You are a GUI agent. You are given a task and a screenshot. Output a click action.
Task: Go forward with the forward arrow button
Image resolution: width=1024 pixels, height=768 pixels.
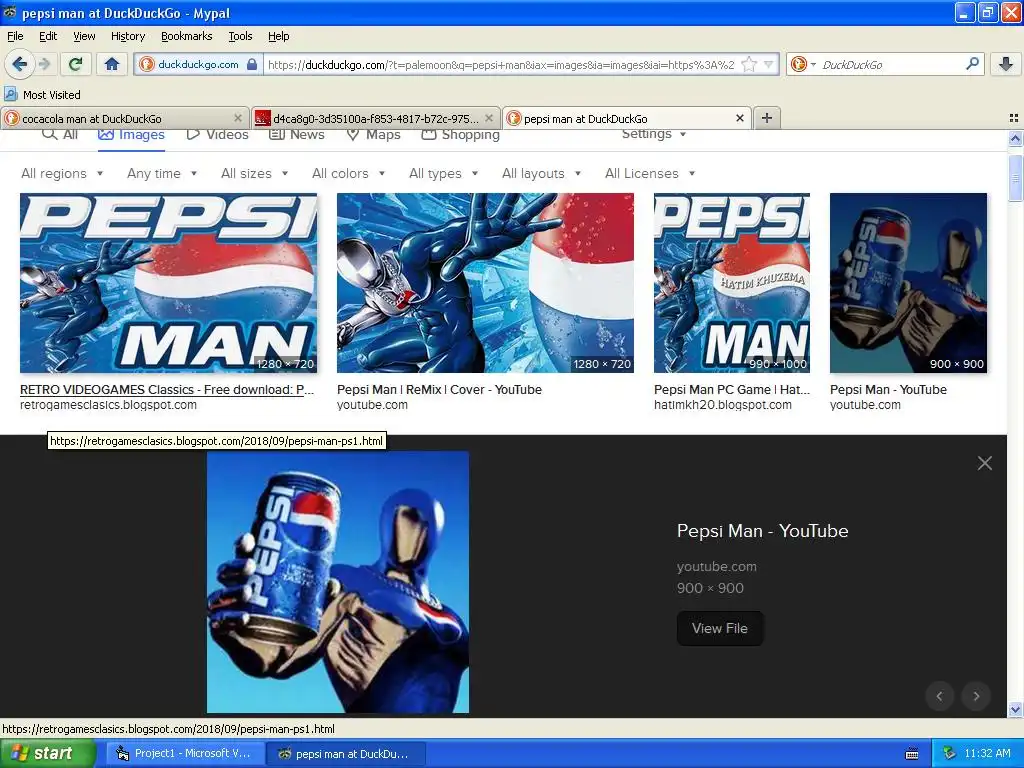tap(44, 64)
